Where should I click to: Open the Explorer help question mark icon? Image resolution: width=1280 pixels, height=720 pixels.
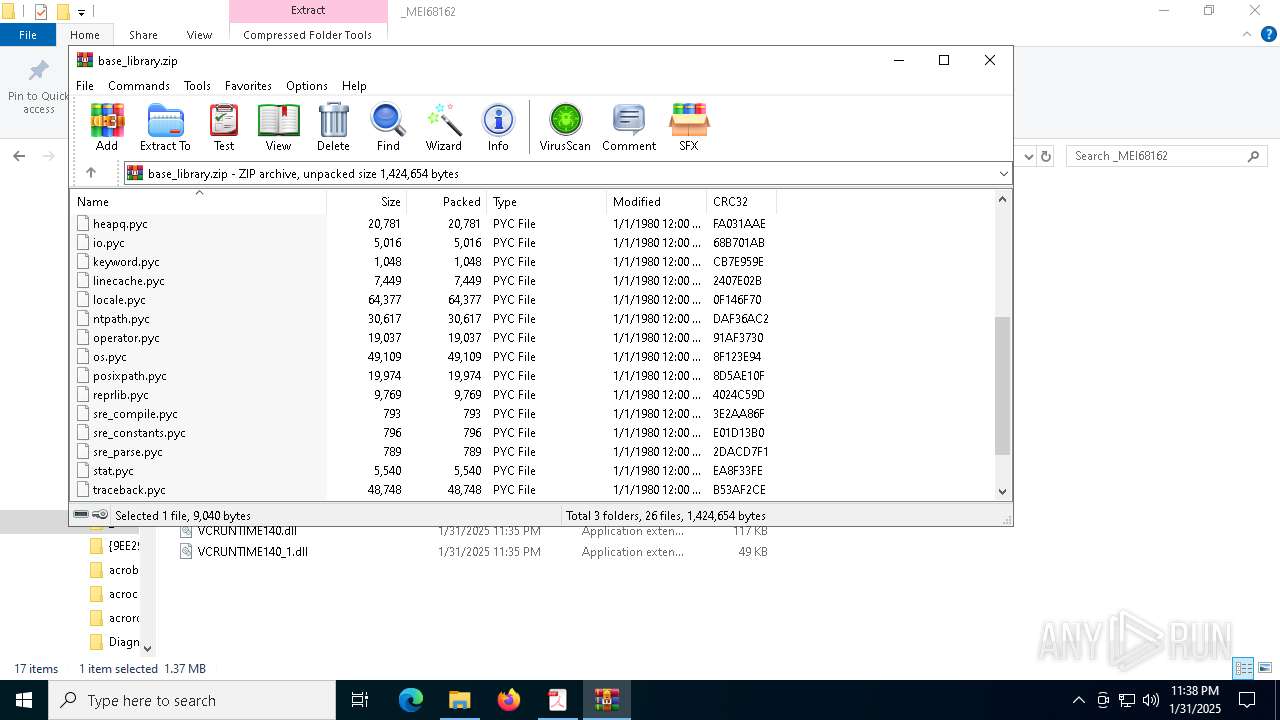coord(1269,34)
